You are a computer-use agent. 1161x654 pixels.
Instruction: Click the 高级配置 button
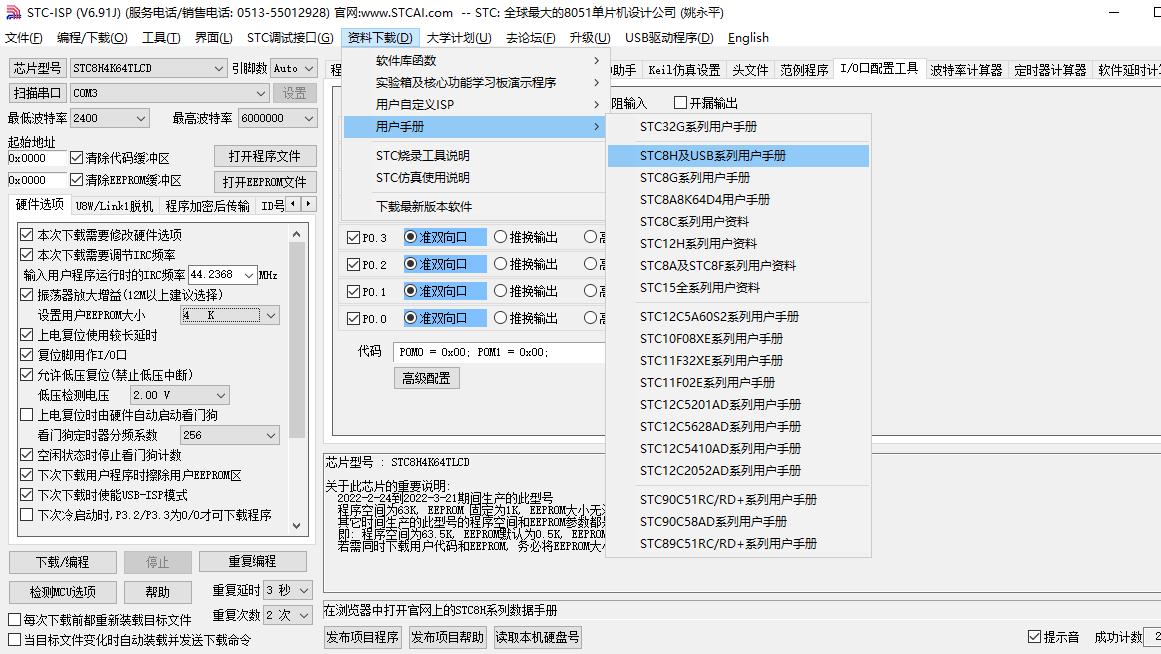(x=426, y=378)
